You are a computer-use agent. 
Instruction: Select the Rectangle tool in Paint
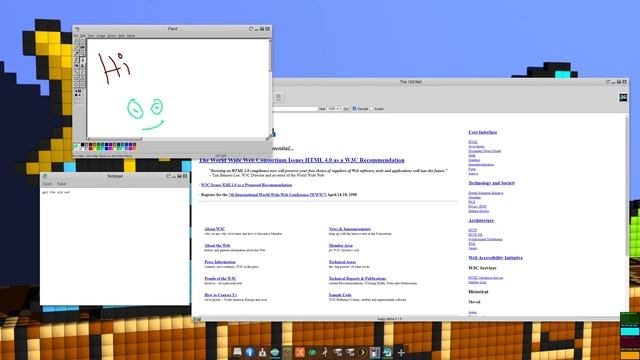(x=76, y=78)
